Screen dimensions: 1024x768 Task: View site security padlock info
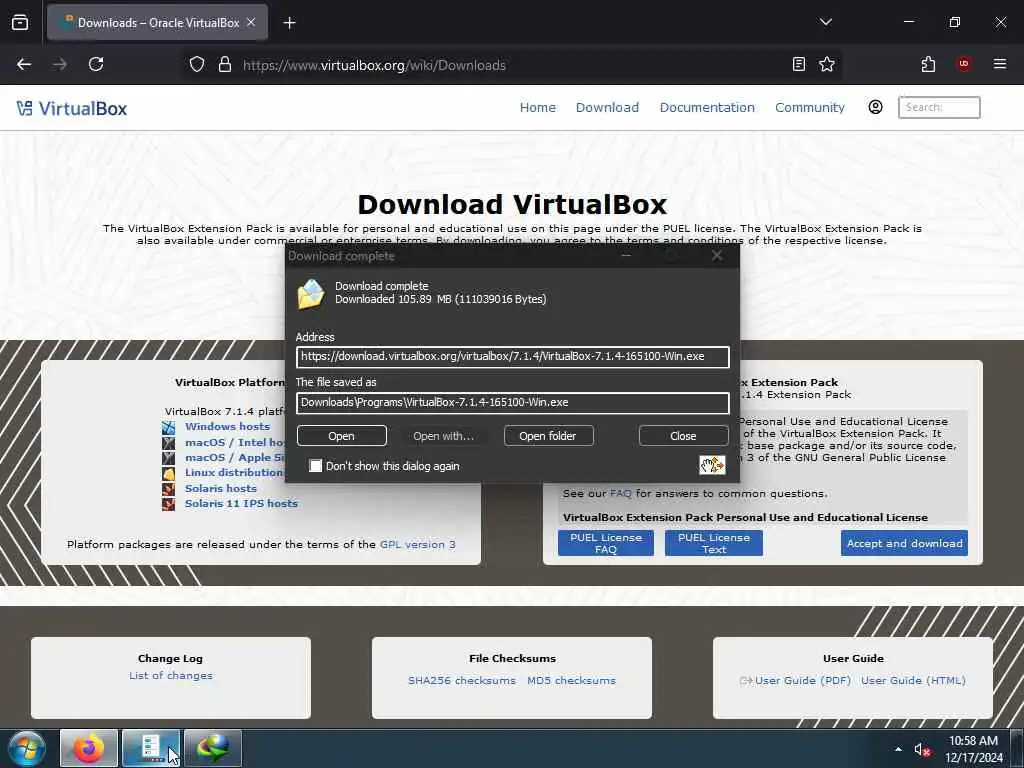[225, 65]
